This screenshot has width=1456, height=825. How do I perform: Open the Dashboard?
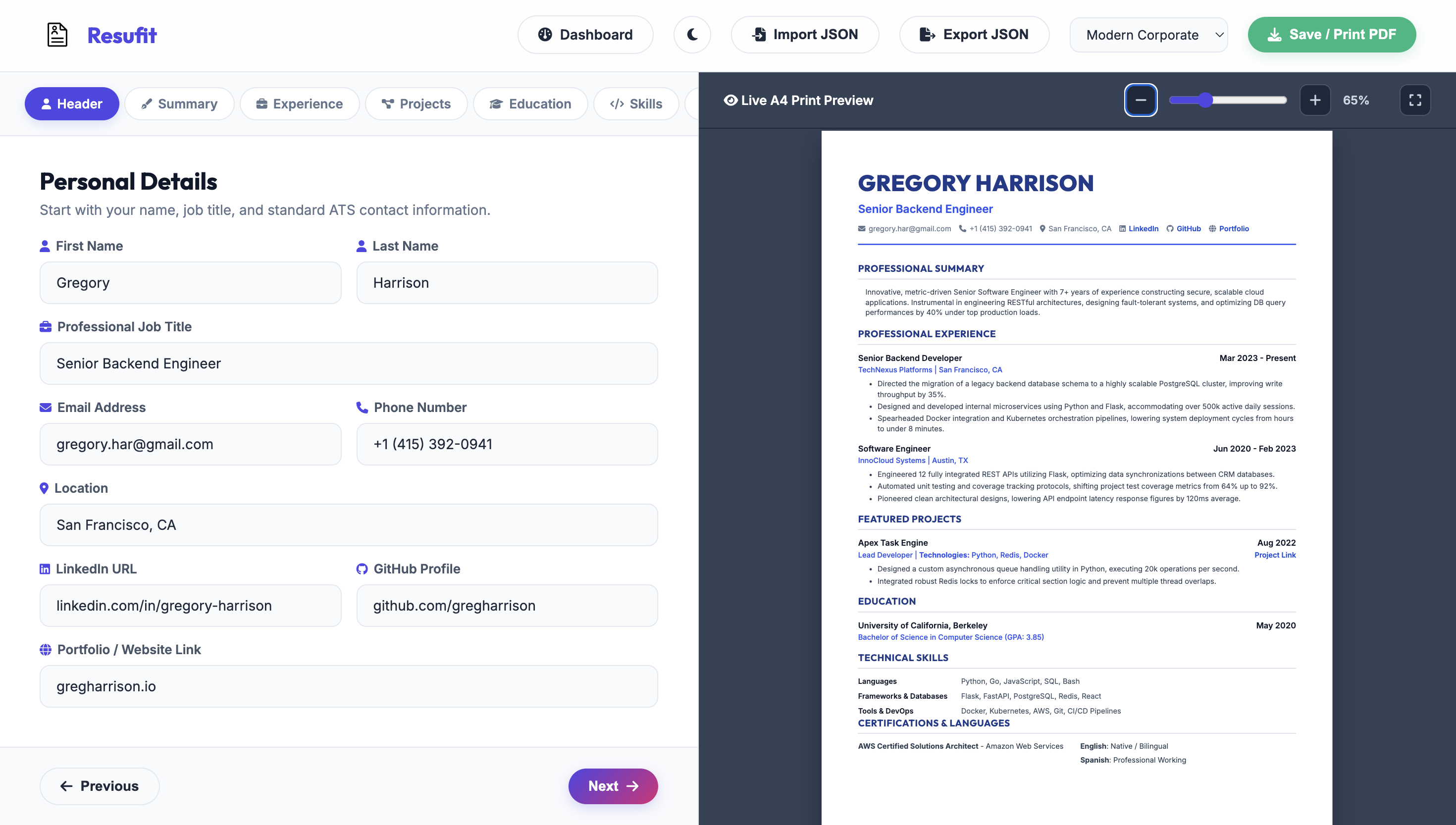[x=585, y=35]
